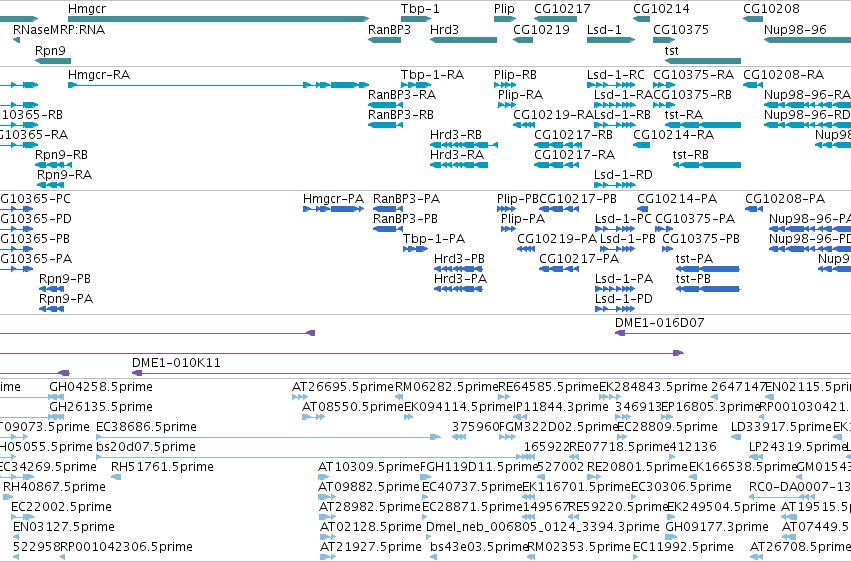Screen dimensions: 851x562
Task: Select the RanBP3-RA transcript label
Action: tap(402, 95)
